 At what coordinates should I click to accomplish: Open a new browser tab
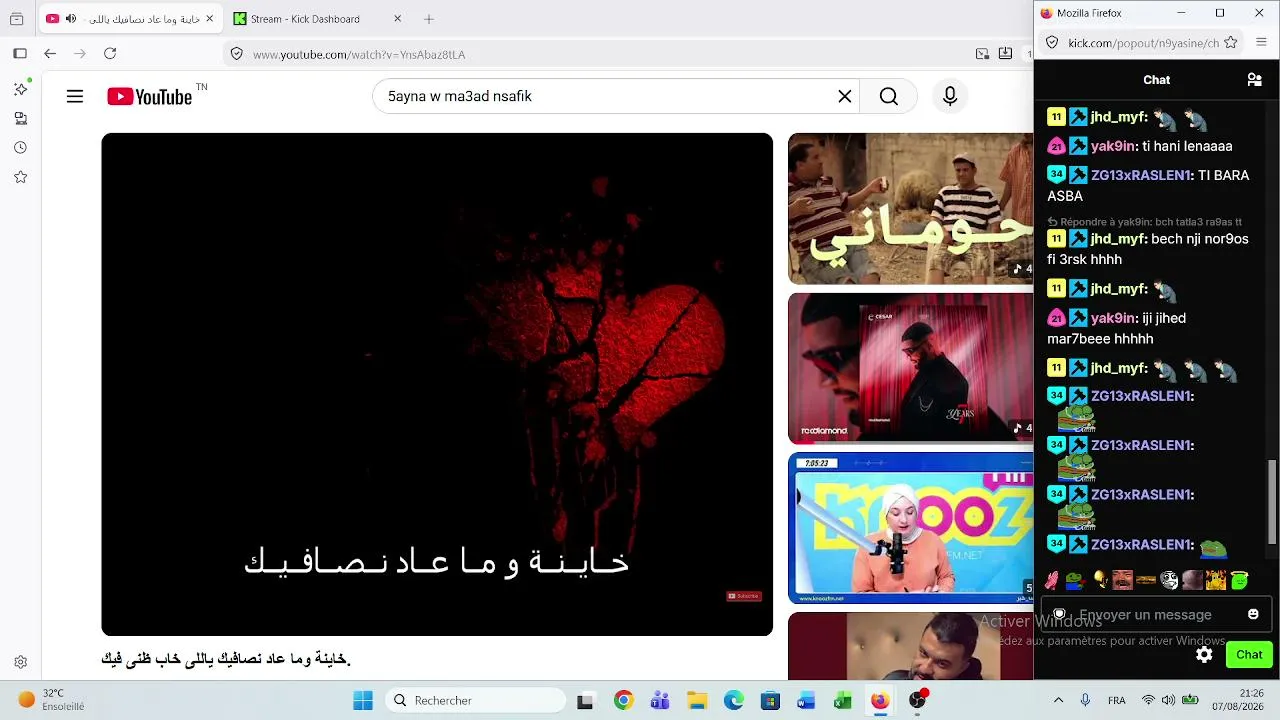pos(429,19)
